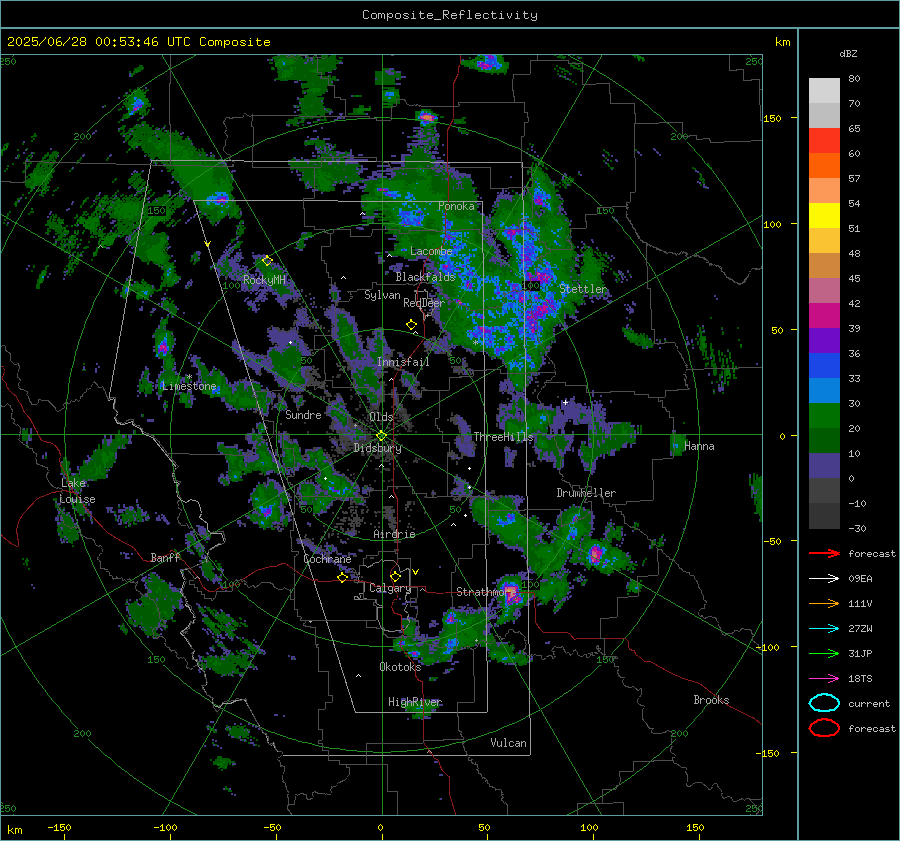Click the white plus marker above Hanna
Screen dimensions: 900x841
pos(565,402)
